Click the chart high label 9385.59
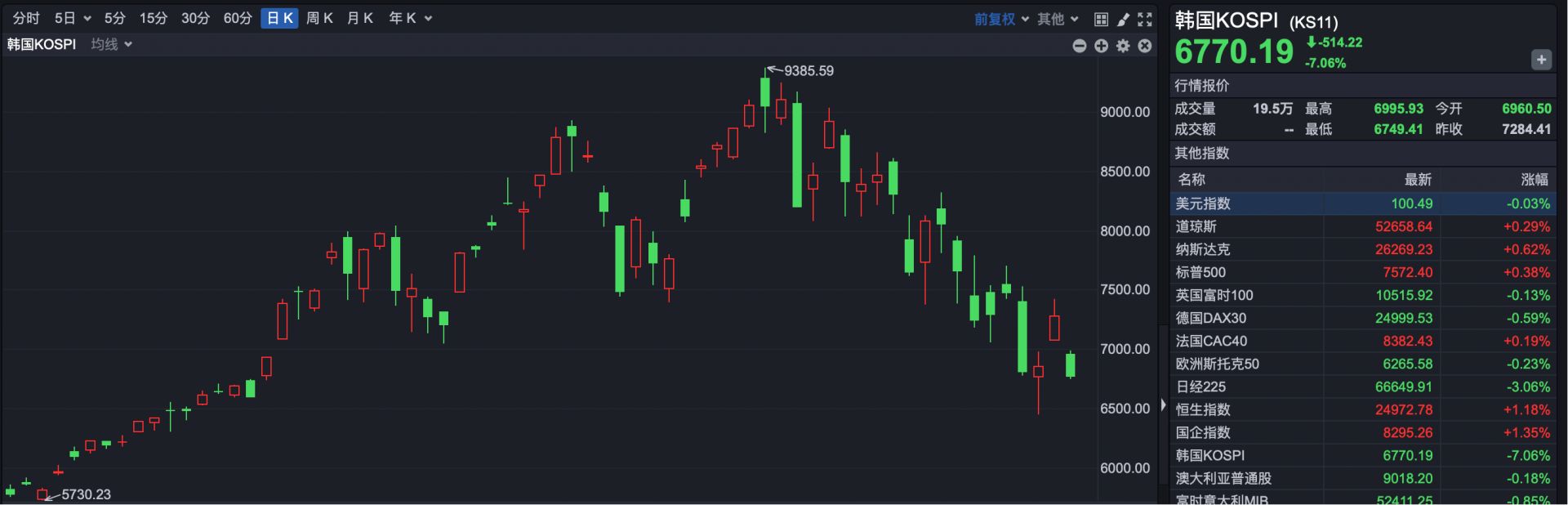The height and width of the screenshot is (505, 1568). [x=808, y=71]
